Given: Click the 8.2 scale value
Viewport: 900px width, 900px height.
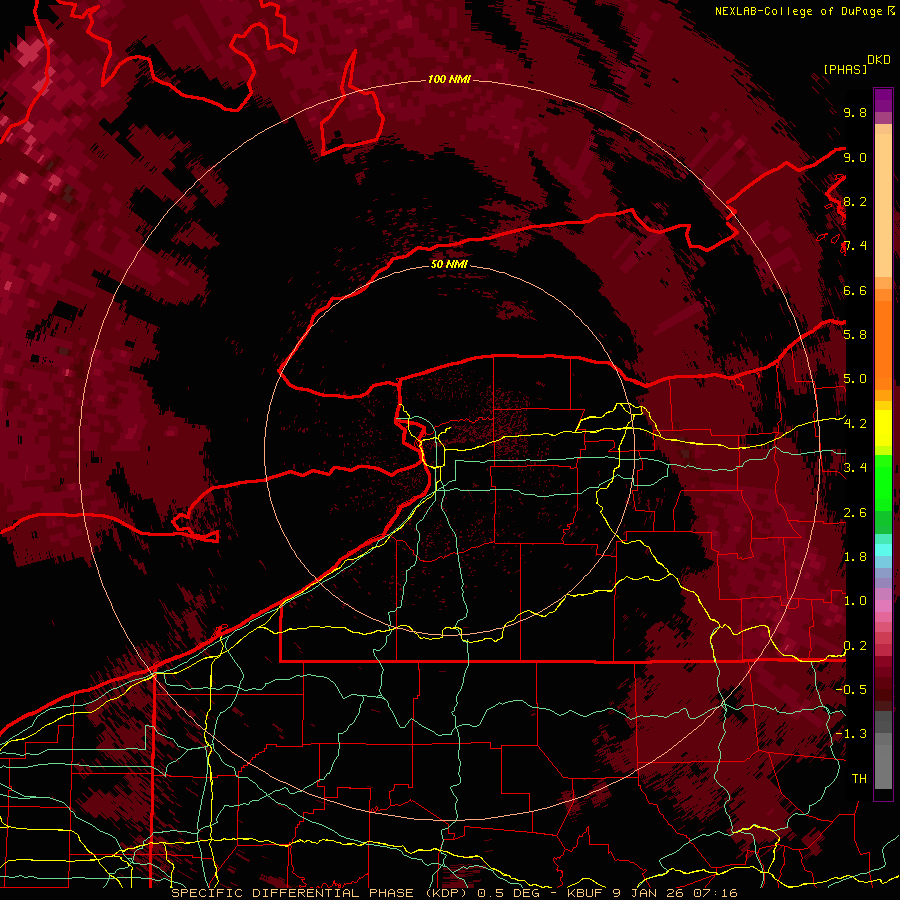Looking at the screenshot, I should (855, 201).
